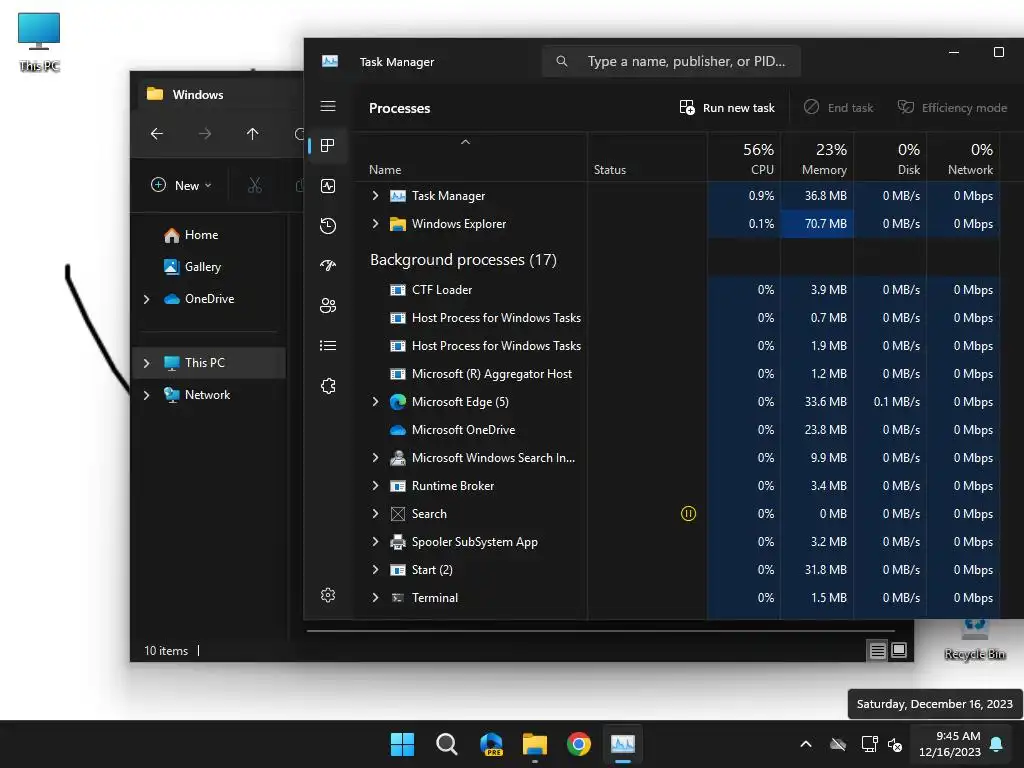Click the suspended pause icon on Search row

click(x=688, y=514)
